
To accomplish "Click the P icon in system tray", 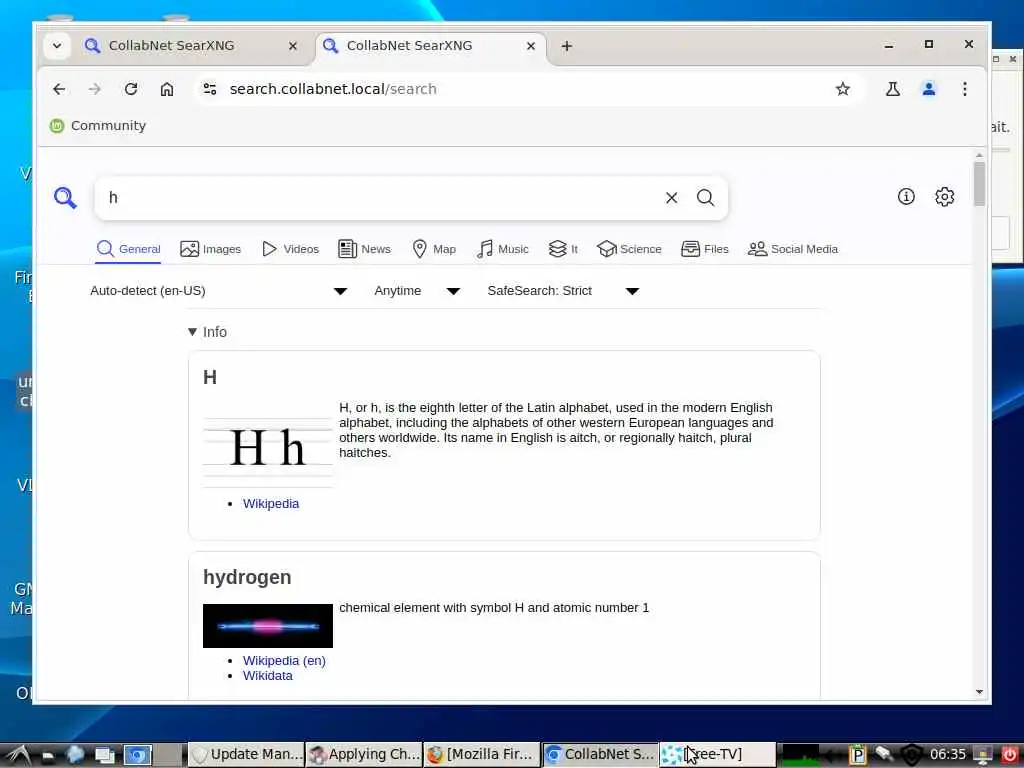I will click(x=857, y=754).
